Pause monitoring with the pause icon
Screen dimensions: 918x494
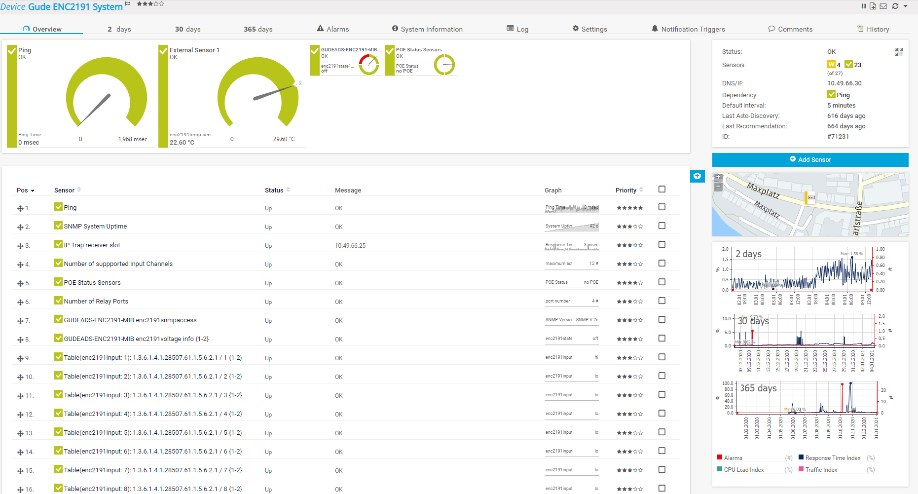[x=865, y=6]
